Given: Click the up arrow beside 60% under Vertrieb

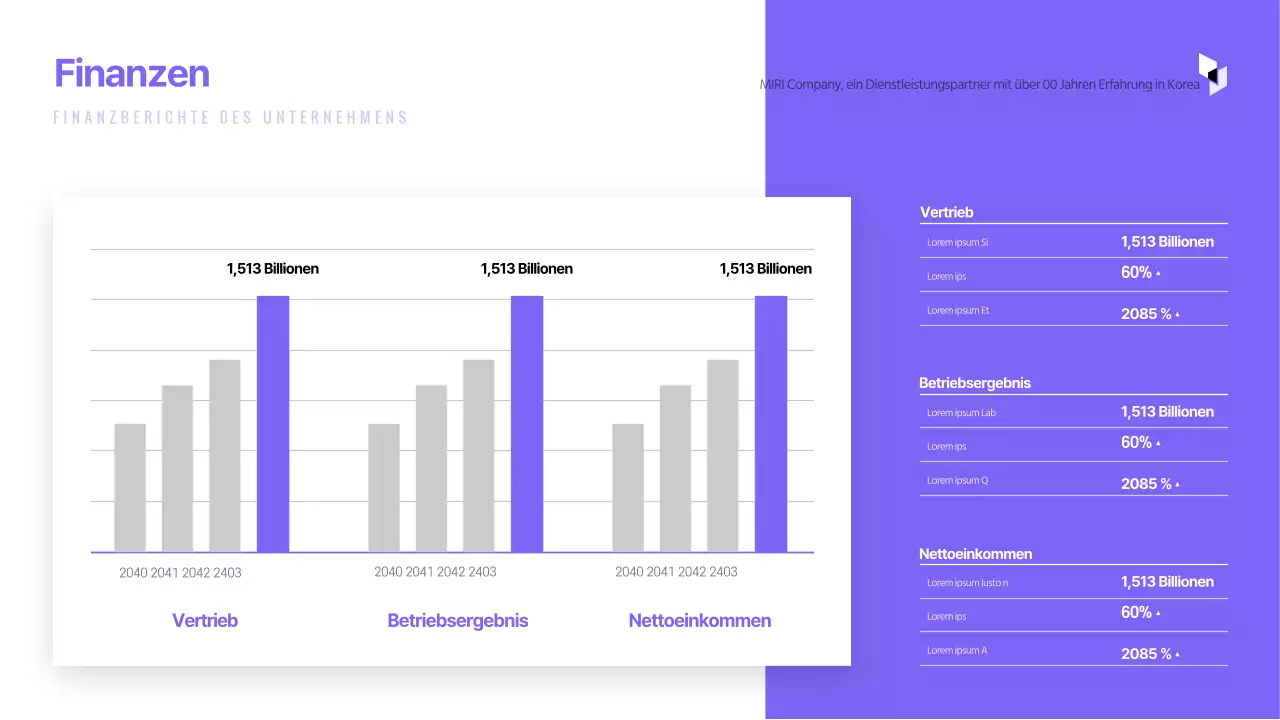Looking at the screenshot, I should (x=1158, y=273).
